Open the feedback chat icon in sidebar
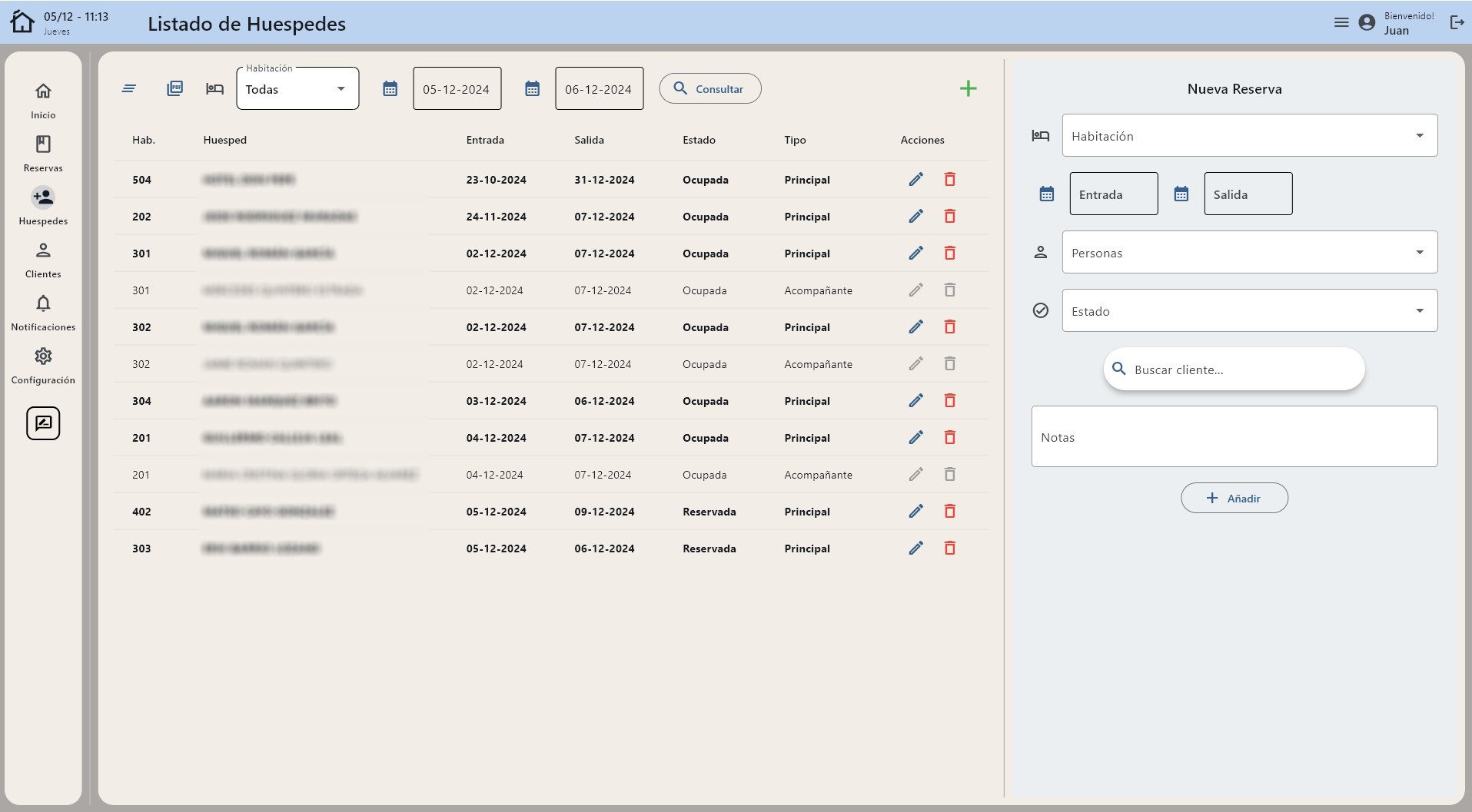The width and height of the screenshot is (1472, 812). tap(43, 423)
